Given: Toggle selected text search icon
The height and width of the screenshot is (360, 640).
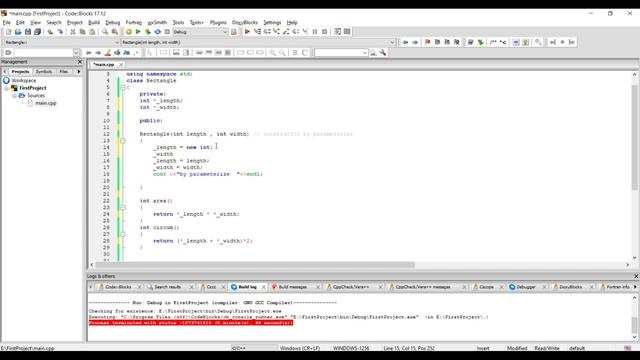Looking at the screenshot, I should point(117,53).
